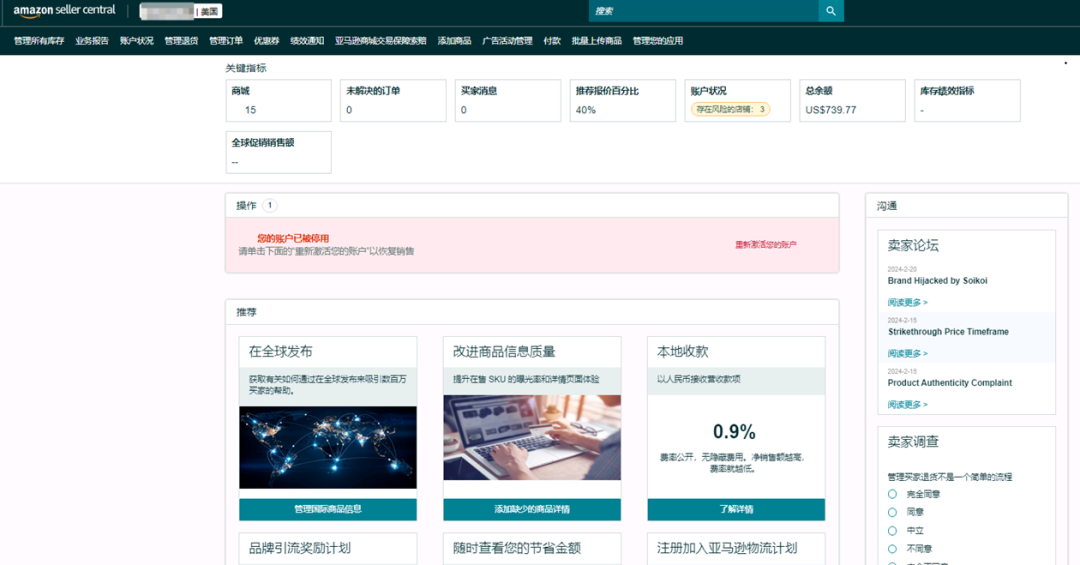Open forum post Strikethrough Price Timeframe
1080x565 pixels.
coord(948,332)
